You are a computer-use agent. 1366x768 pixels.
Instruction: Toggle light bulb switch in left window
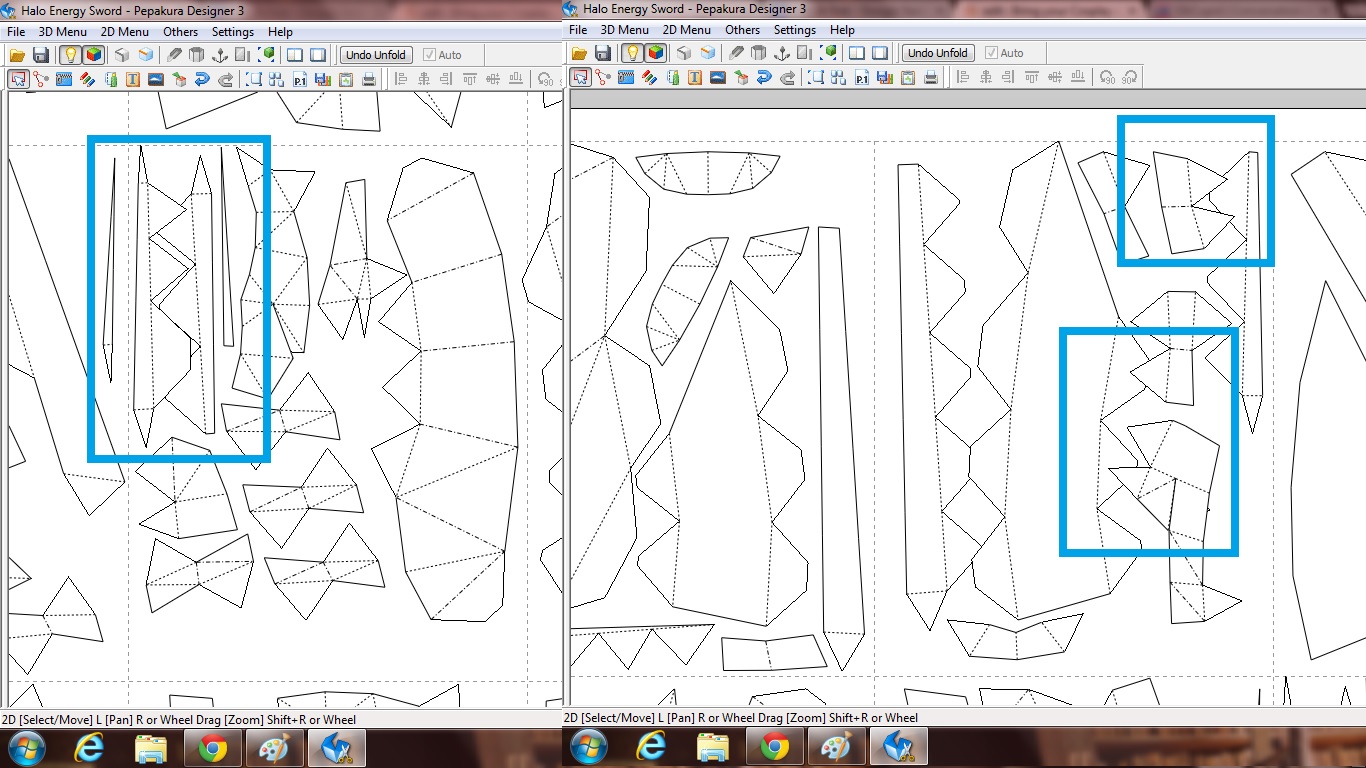[x=71, y=55]
